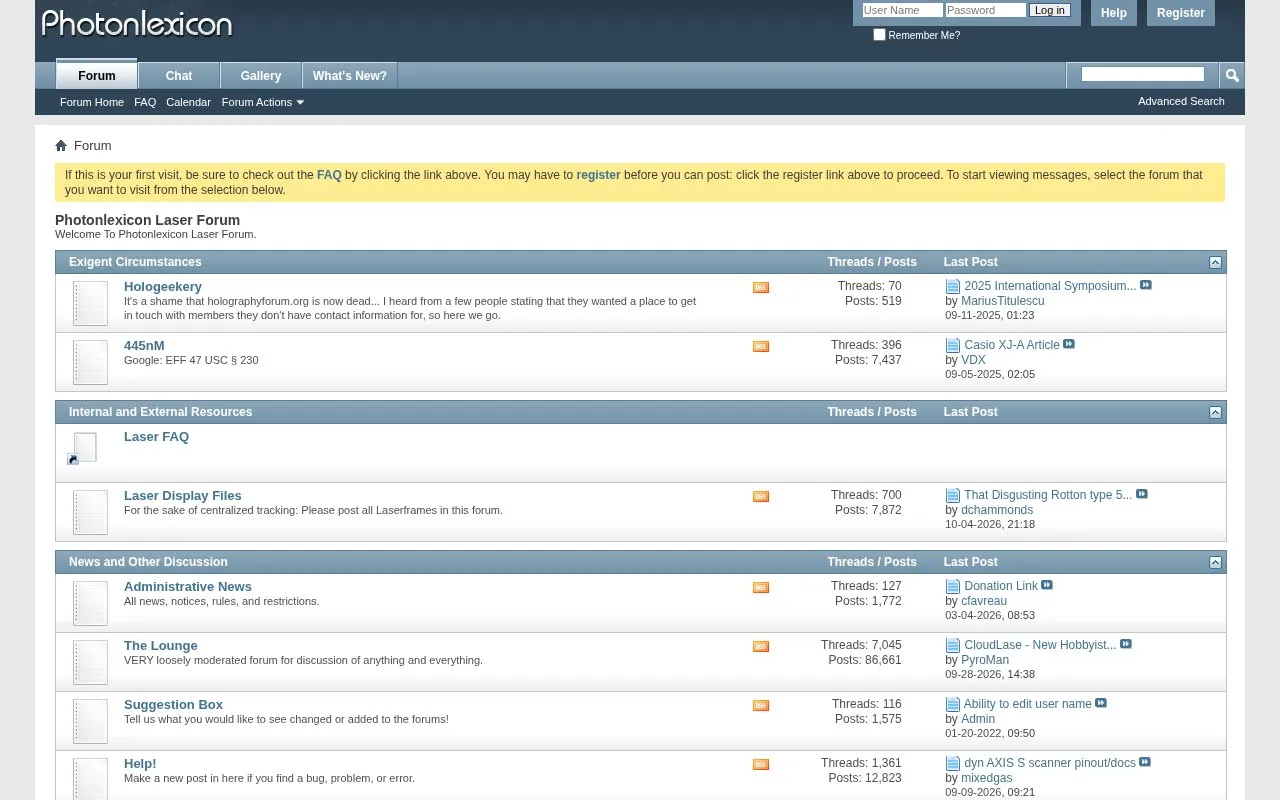Open the Hologeekery forum title

coord(163,286)
